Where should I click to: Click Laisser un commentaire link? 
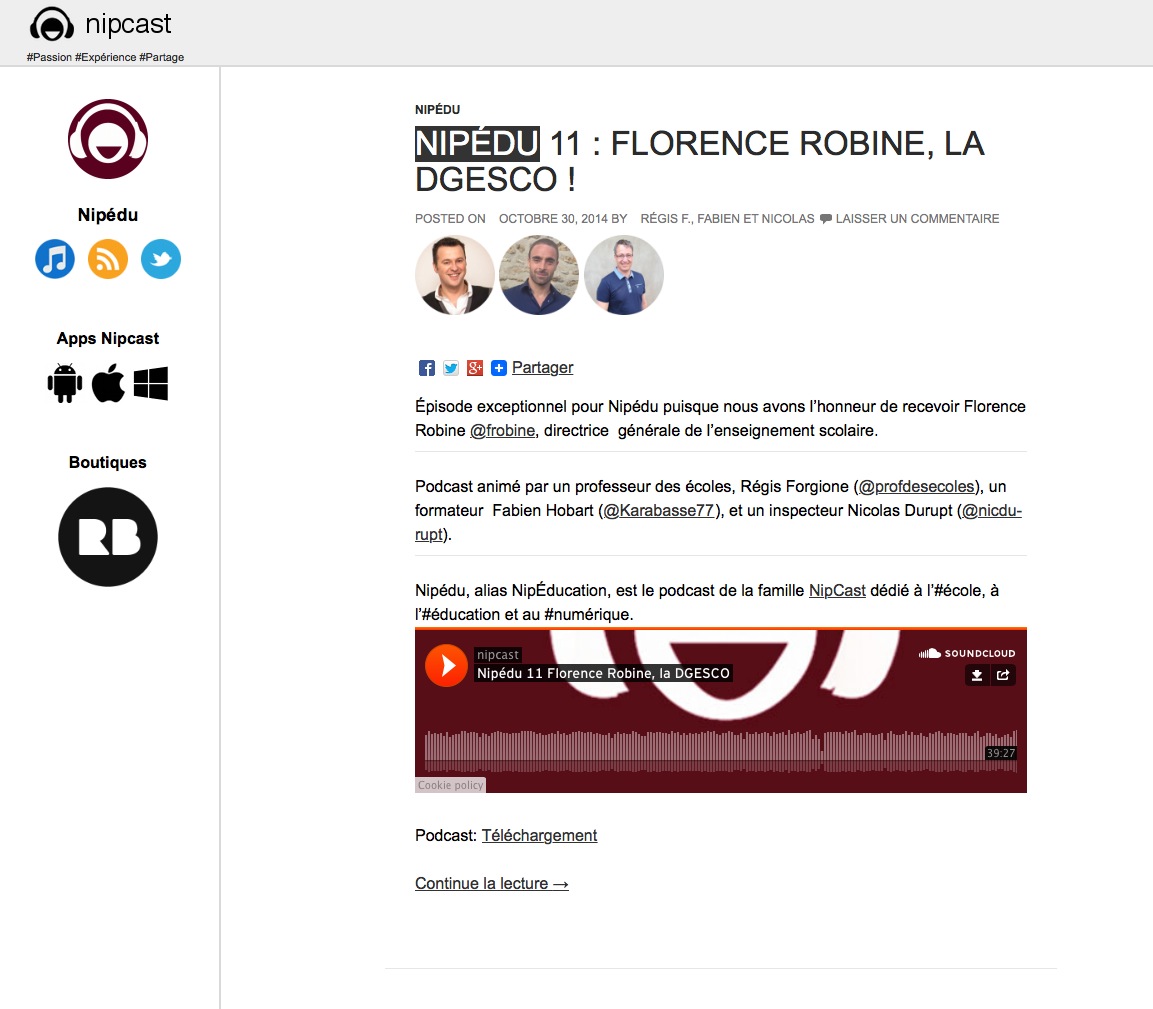click(916, 219)
